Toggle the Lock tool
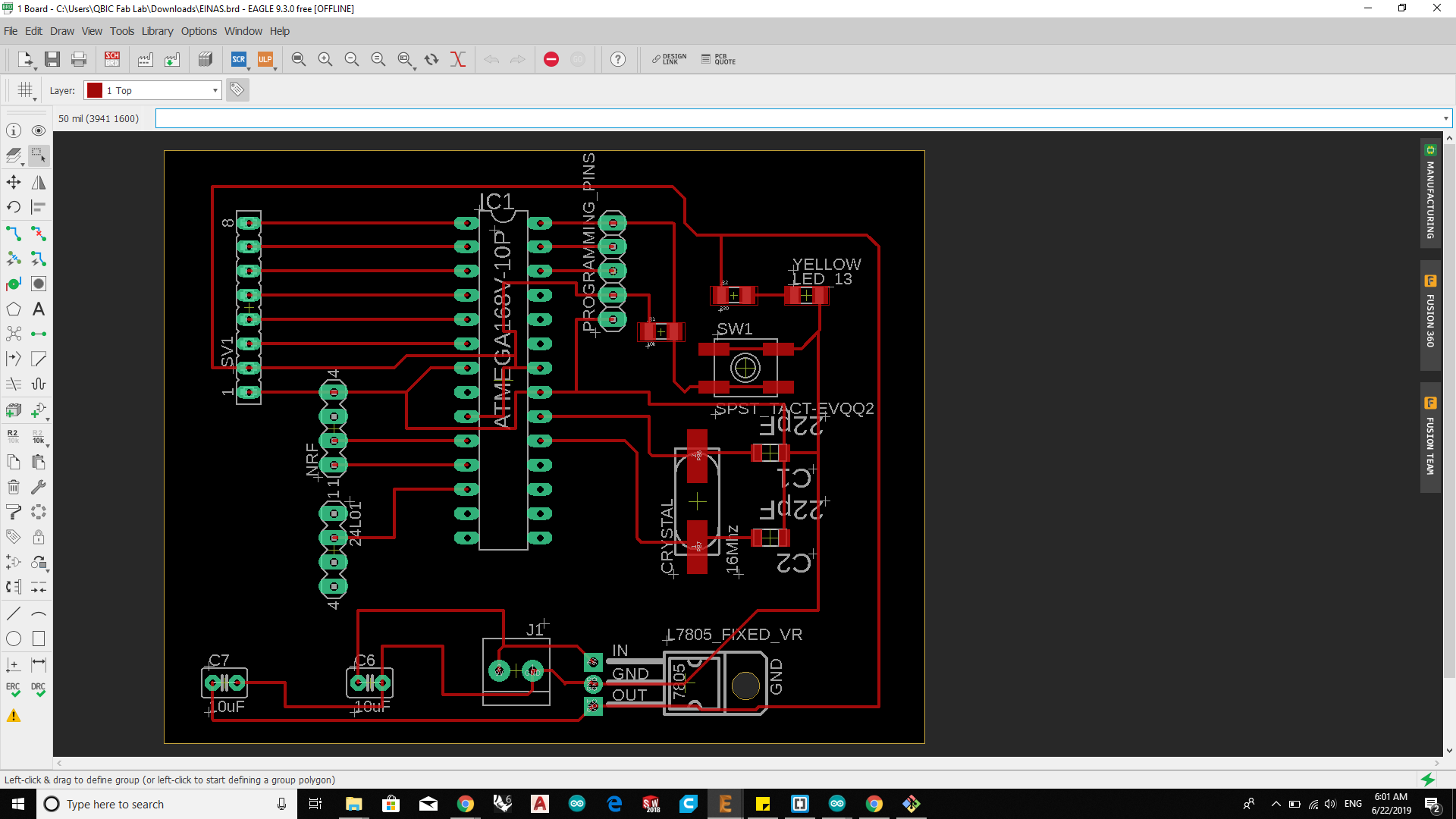 38,537
